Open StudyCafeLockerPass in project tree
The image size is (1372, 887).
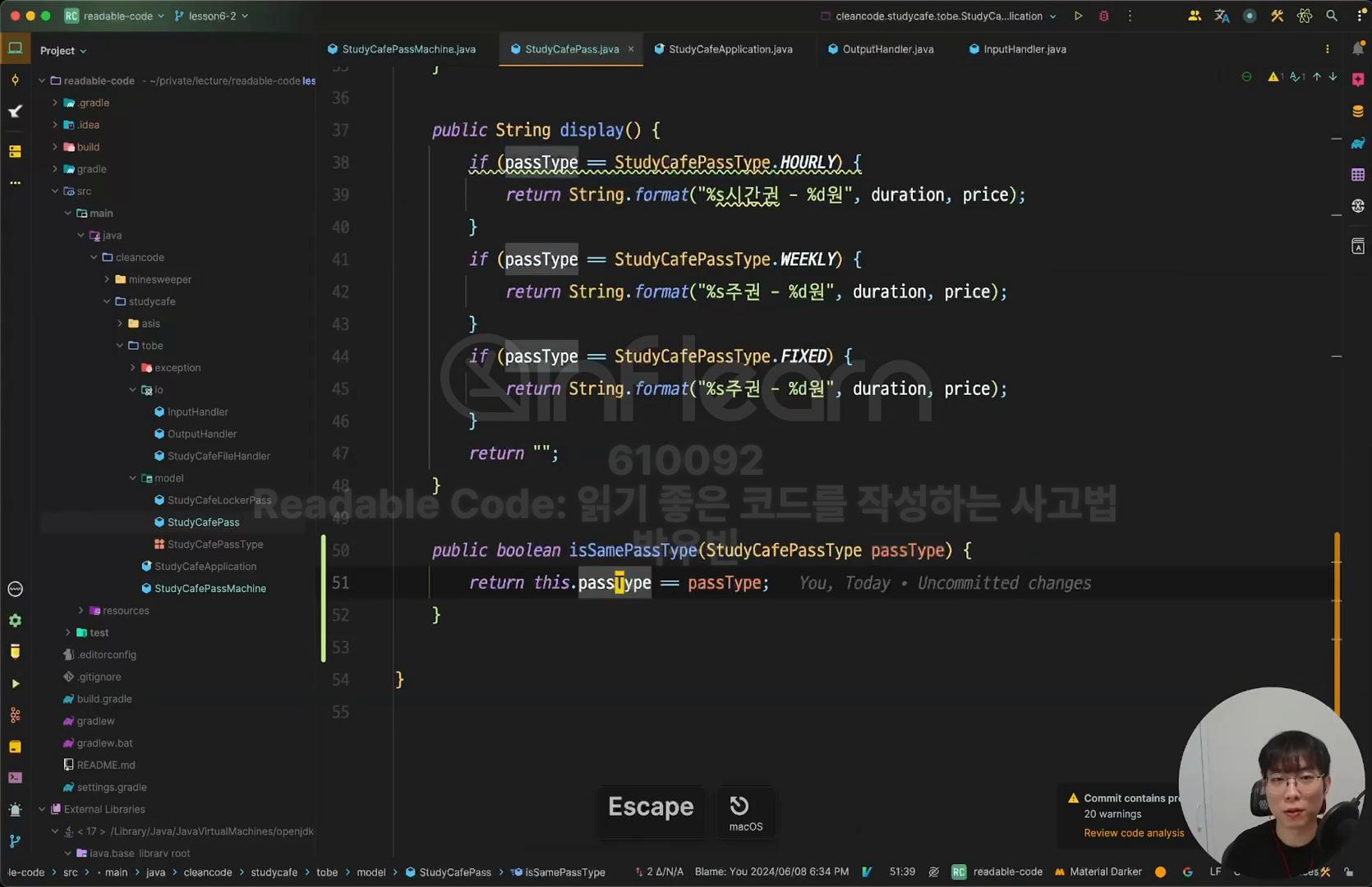pyautogui.click(x=213, y=500)
